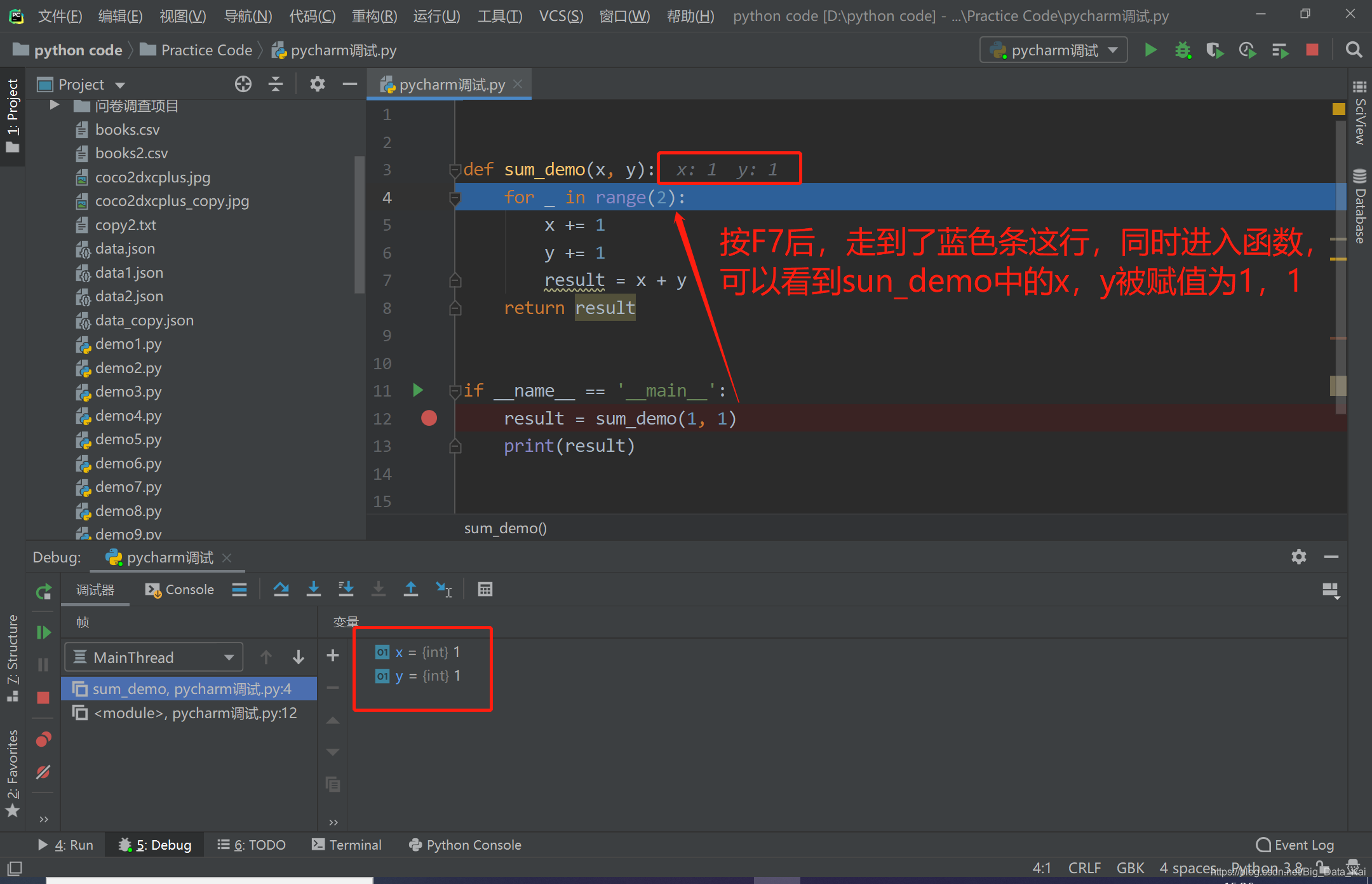Click the Rerun debug session icon
Image resolution: width=1372 pixels, height=884 pixels.
point(43,592)
